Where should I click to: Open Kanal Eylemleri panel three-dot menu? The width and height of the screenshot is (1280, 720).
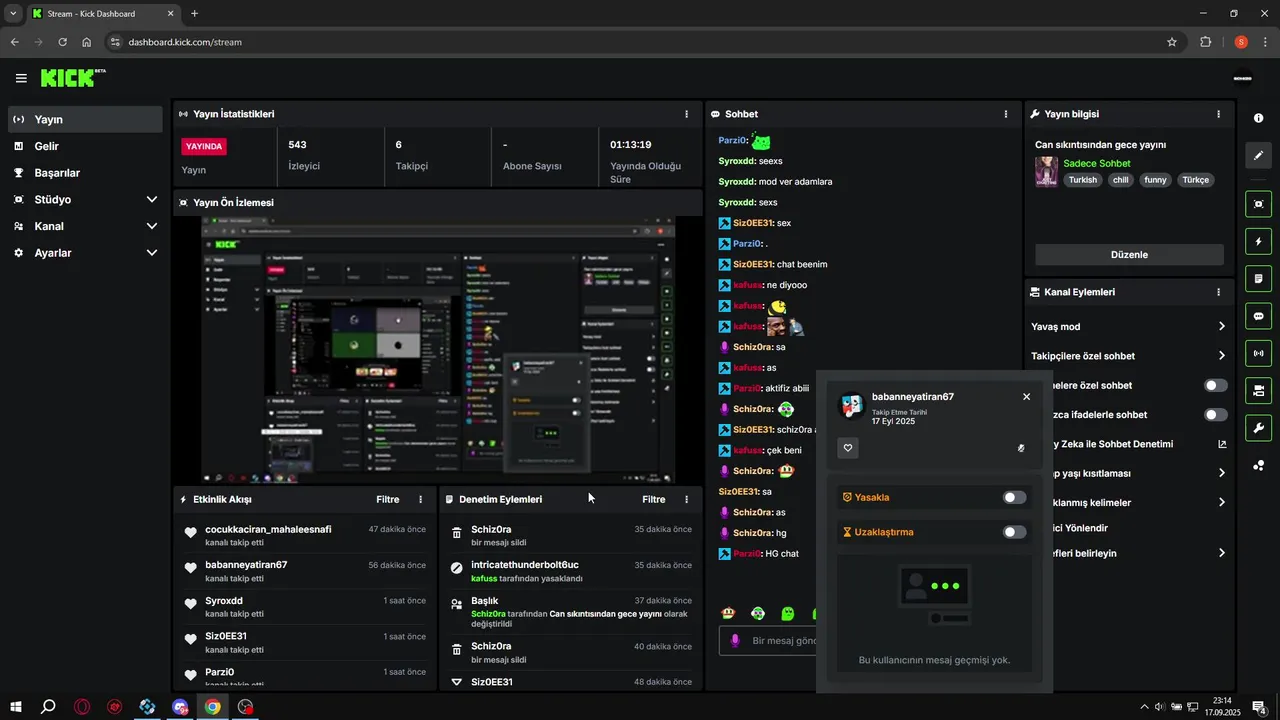pyautogui.click(x=1218, y=292)
